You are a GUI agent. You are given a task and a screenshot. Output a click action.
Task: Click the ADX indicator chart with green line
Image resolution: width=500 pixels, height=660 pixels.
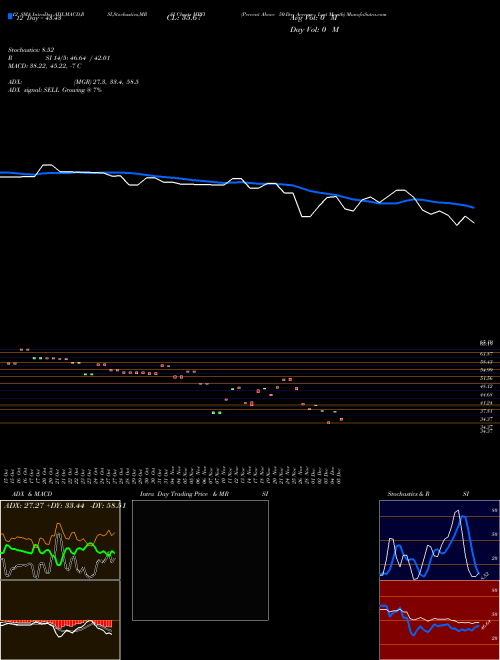[x=60, y=540]
